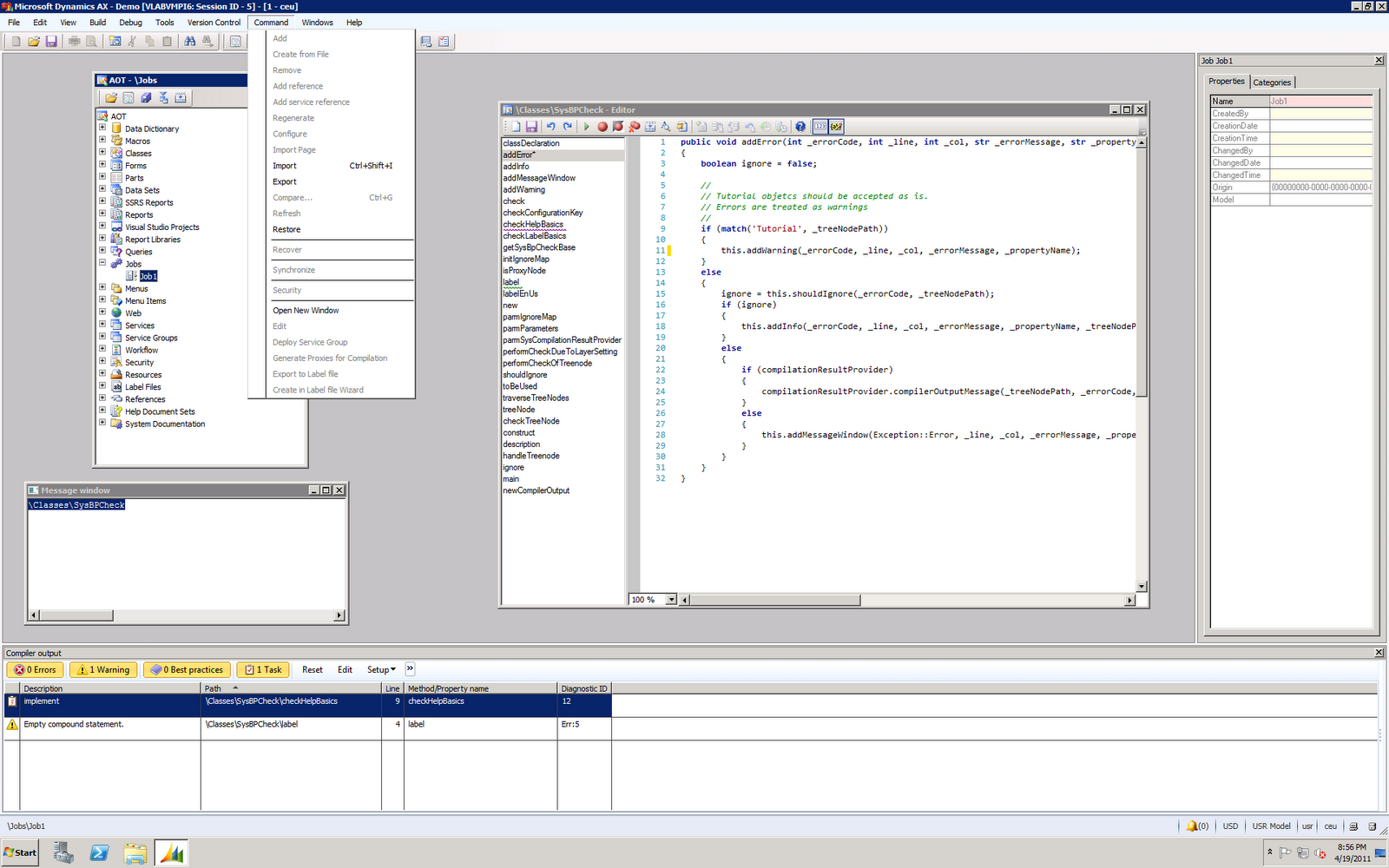This screenshot has height=868, width=1389.
Task: Click the New document icon in the main toolbar
Action: 16,41
